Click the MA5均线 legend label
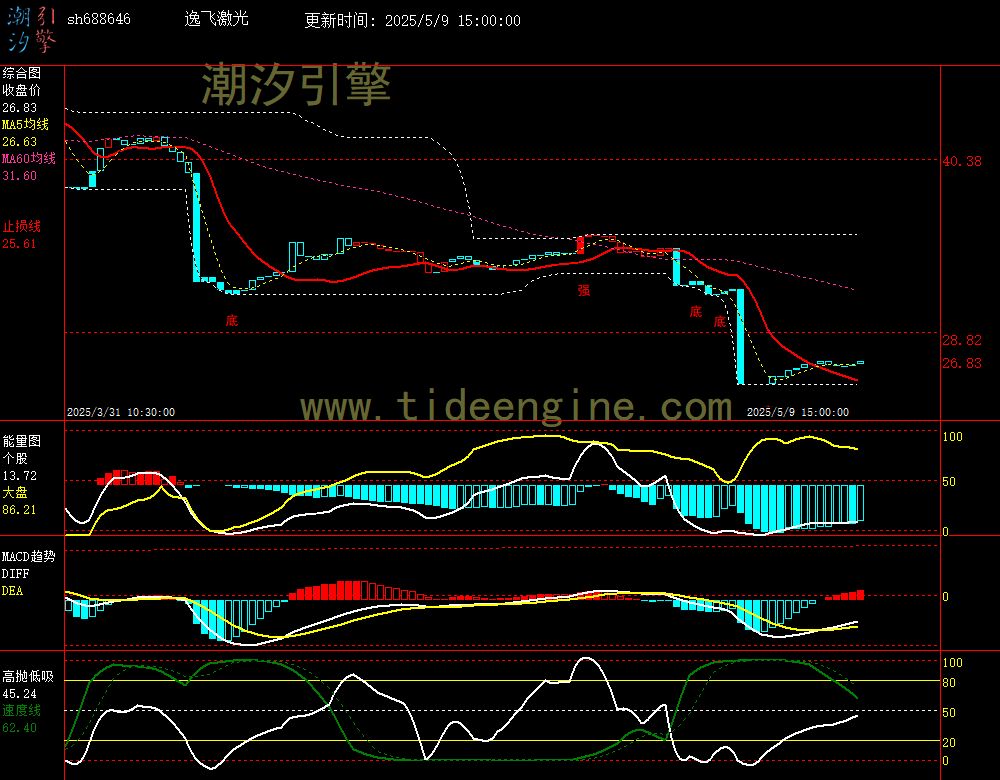1000x780 pixels. pos(26,124)
